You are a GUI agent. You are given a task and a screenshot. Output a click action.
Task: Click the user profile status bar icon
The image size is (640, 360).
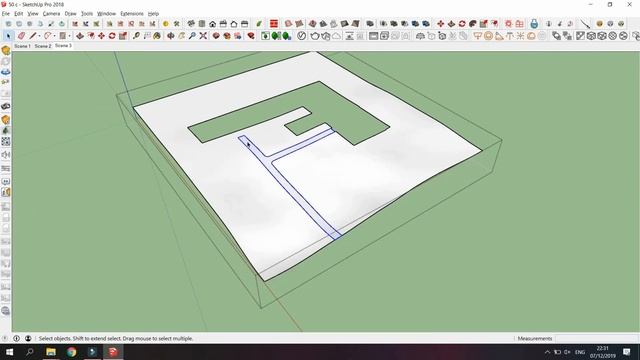tap(28, 338)
